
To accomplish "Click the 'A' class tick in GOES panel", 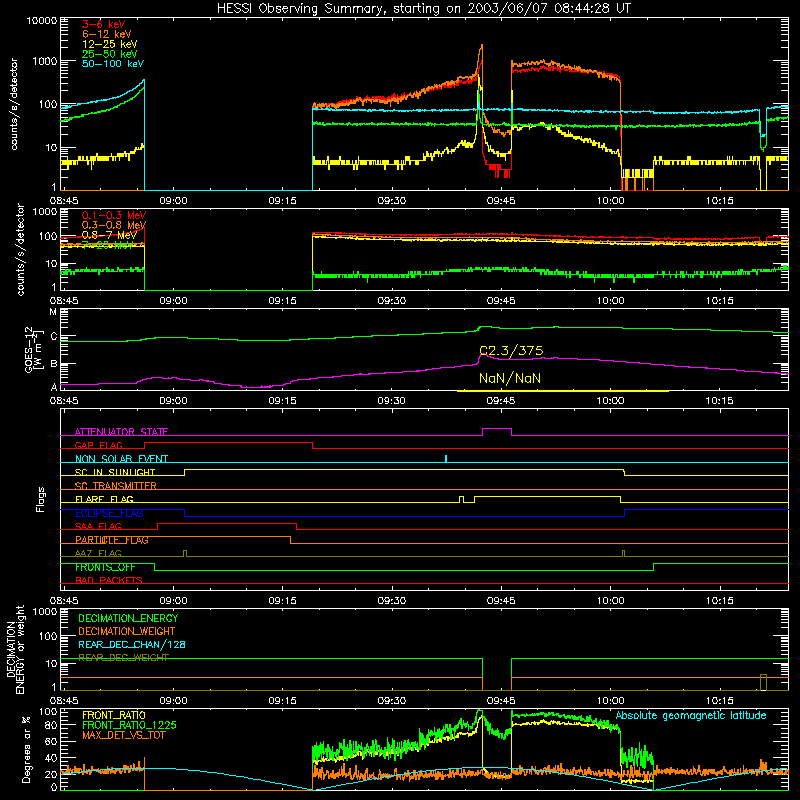I will pos(54,387).
